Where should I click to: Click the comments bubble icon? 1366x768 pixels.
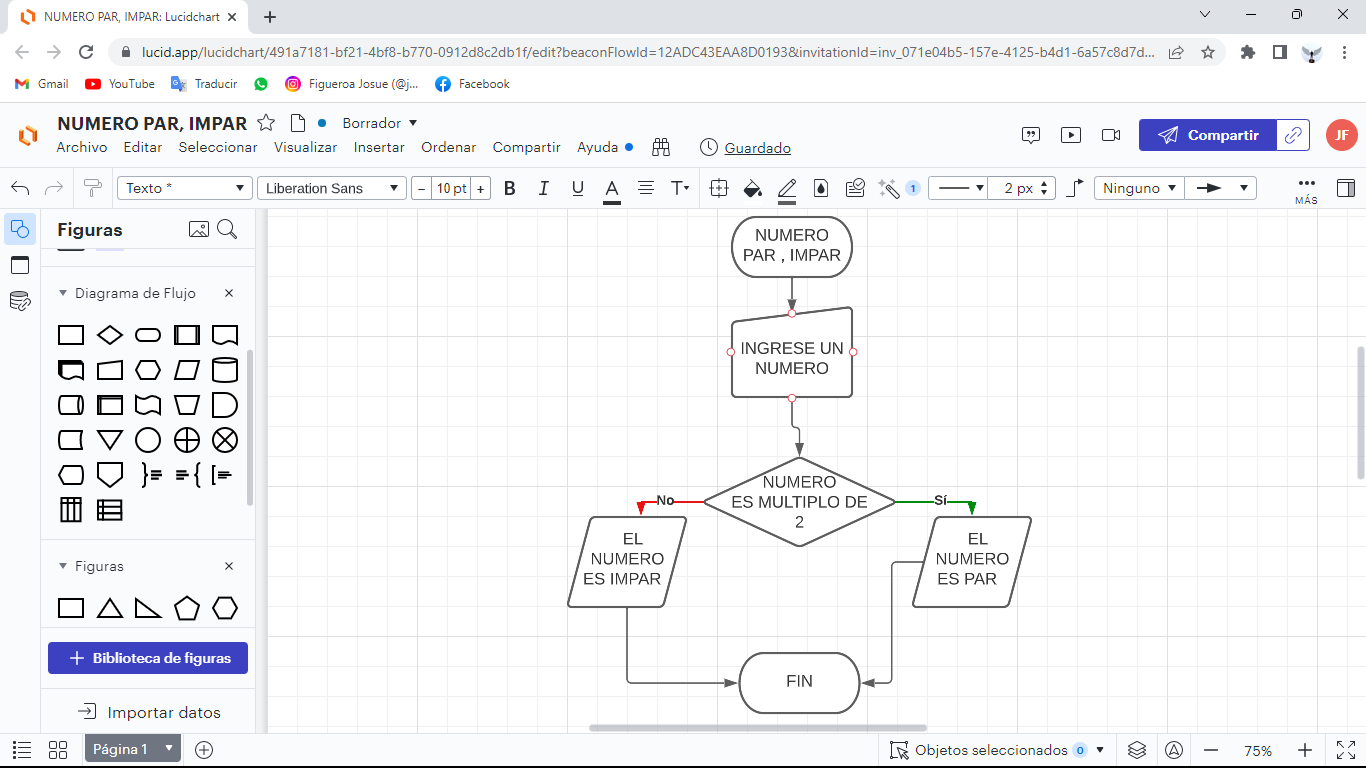click(x=1030, y=135)
